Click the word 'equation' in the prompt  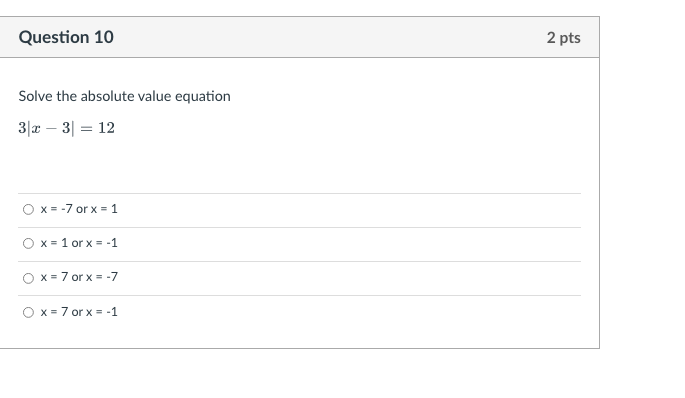point(203,96)
